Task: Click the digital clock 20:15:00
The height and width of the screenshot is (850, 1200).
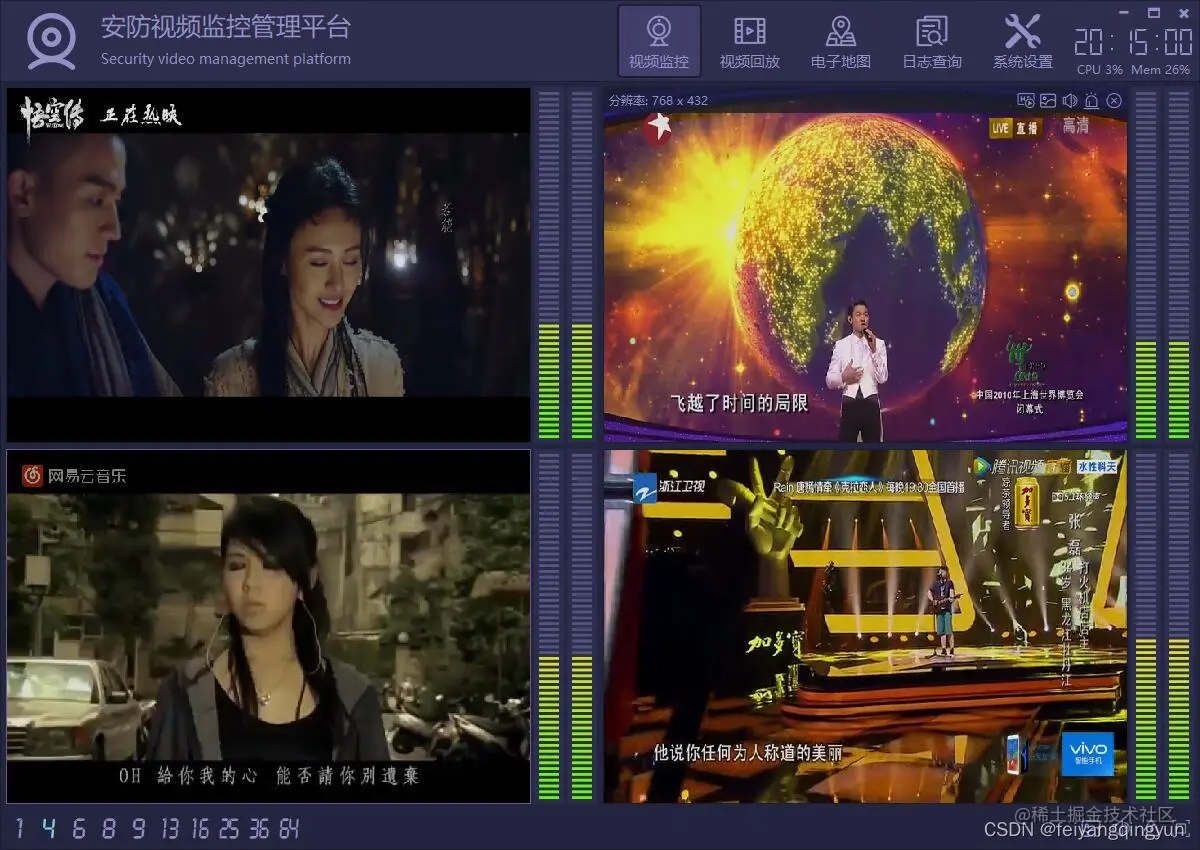Action: tap(1133, 42)
